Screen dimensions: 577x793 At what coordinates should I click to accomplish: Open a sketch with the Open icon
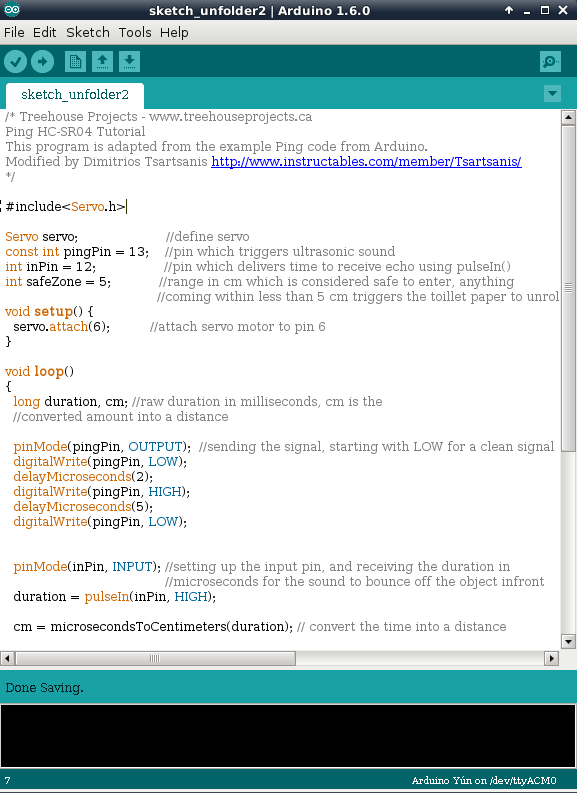(x=102, y=62)
